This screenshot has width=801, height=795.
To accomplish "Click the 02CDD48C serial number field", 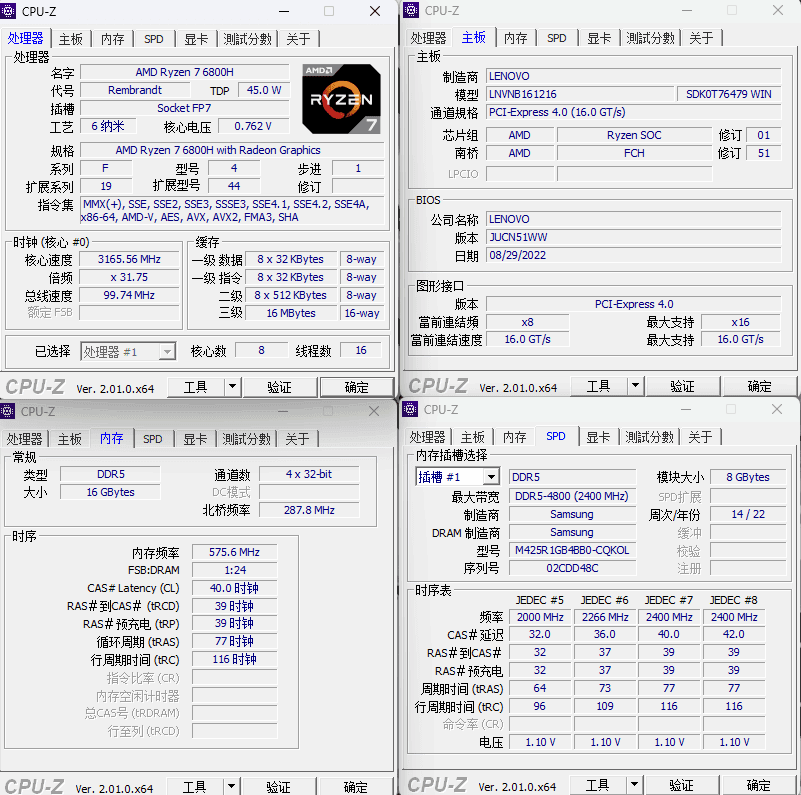I will click(572, 568).
